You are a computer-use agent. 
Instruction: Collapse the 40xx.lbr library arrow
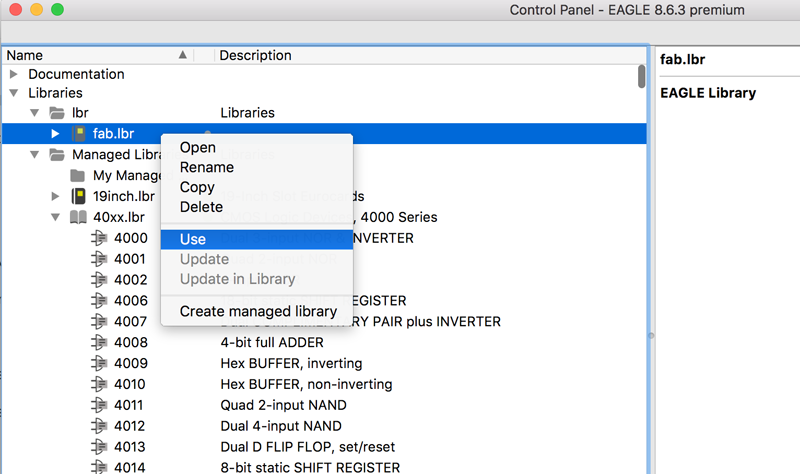click(56, 217)
